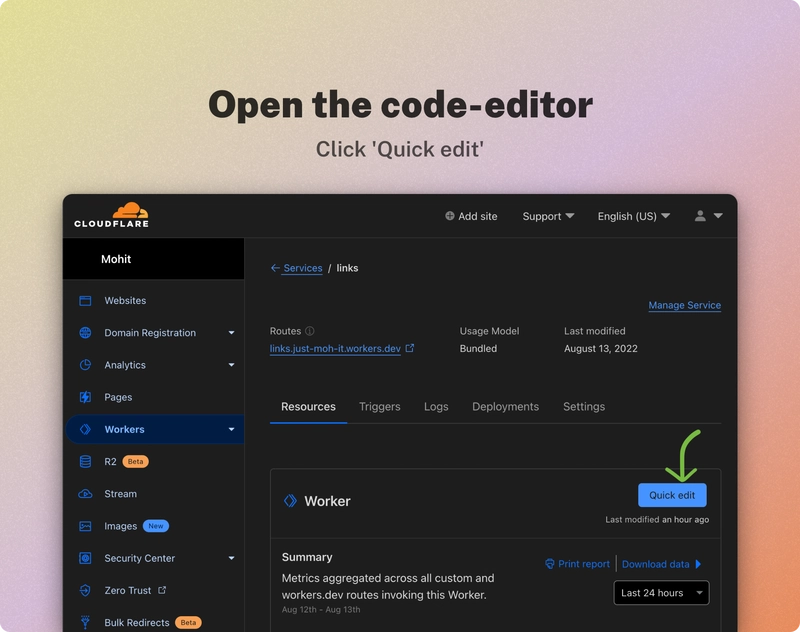
Task: Switch to the Triggers tab
Action: click(380, 407)
